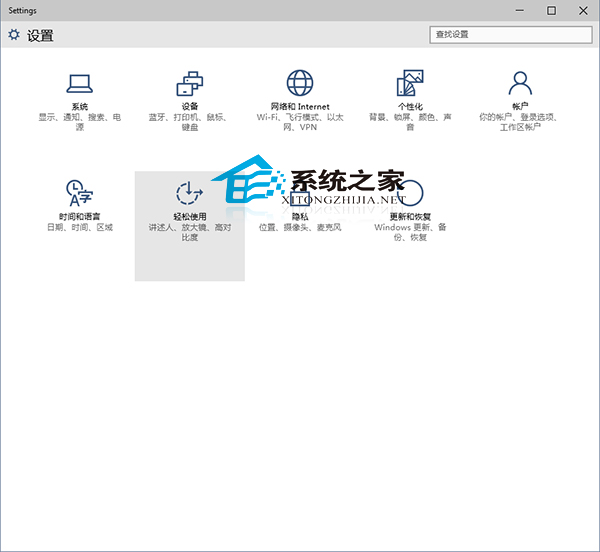600x552 pixels.
Task: Click the 日期、时间、区域 description
Action: (x=80, y=227)
